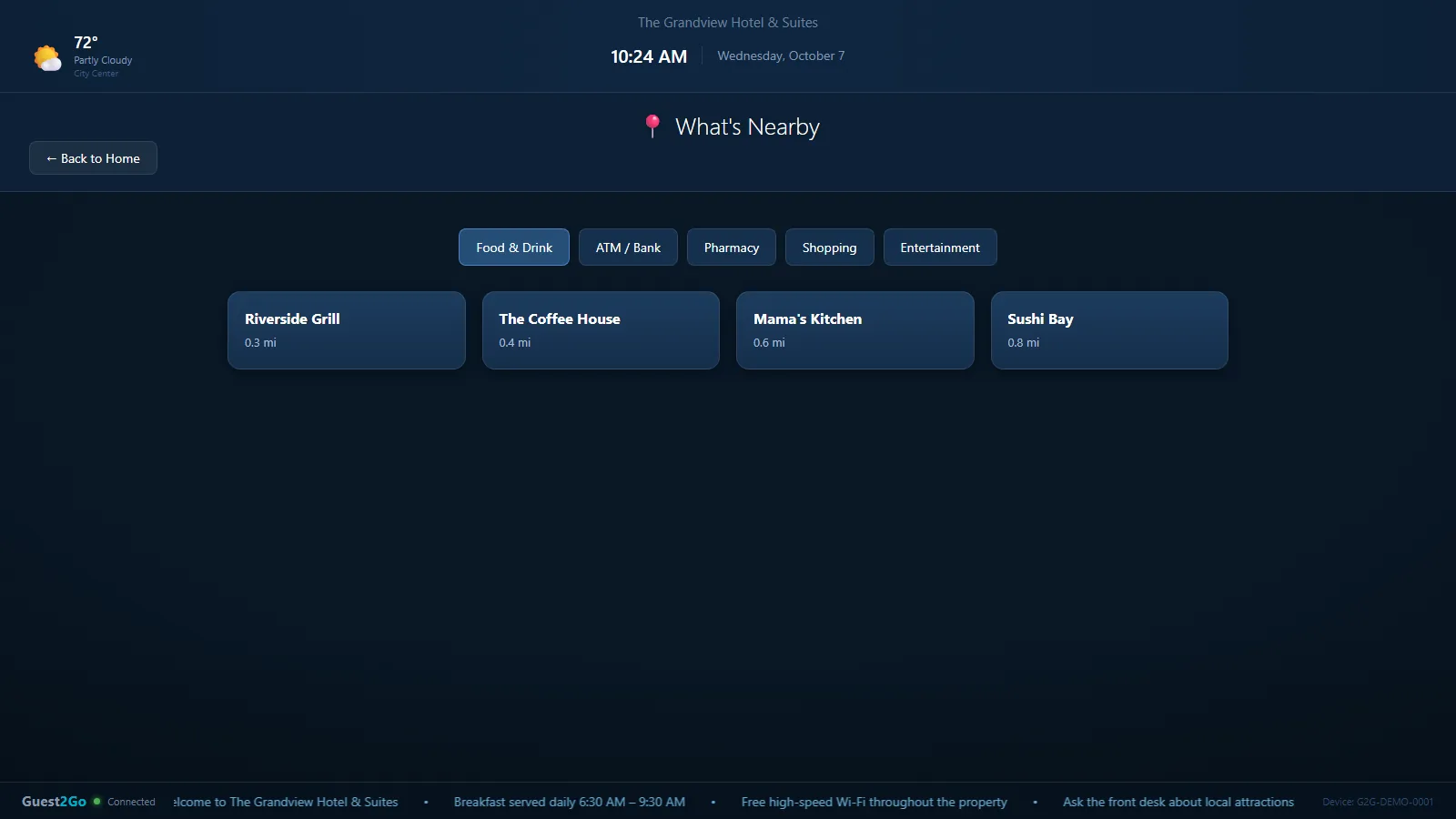Click the 72° temperature reading
Image resolution: width=1456 pixels, height=819 pixels.
point(86,43)
